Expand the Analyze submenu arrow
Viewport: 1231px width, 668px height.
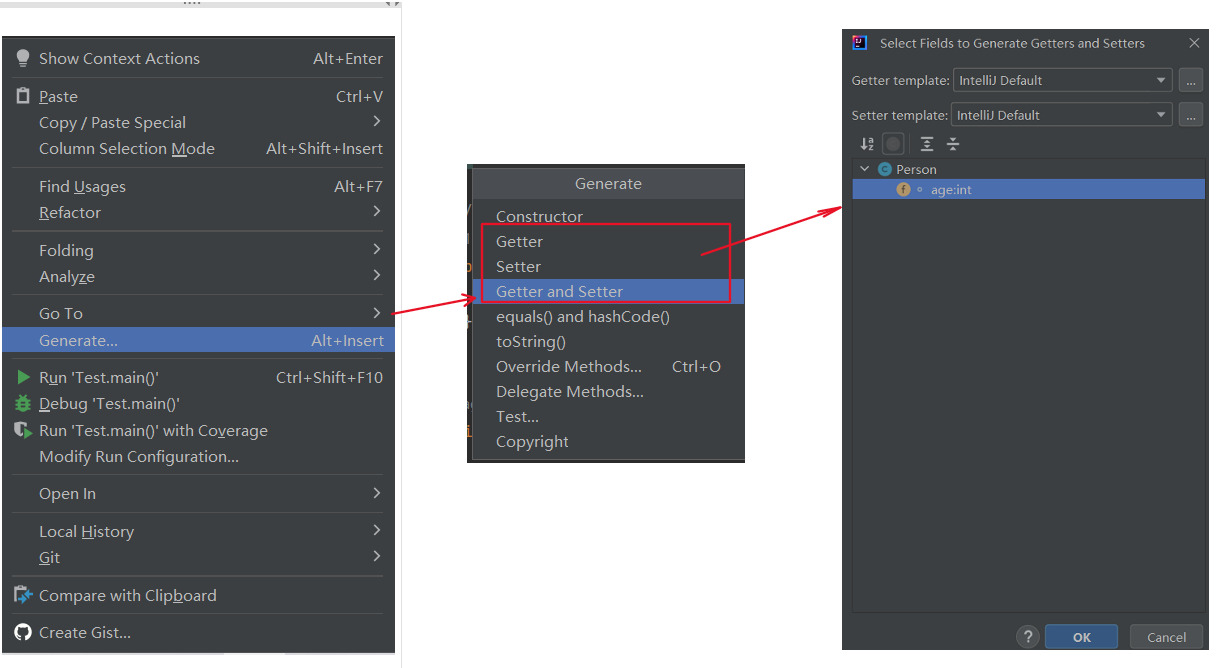[x=377, y=275]
